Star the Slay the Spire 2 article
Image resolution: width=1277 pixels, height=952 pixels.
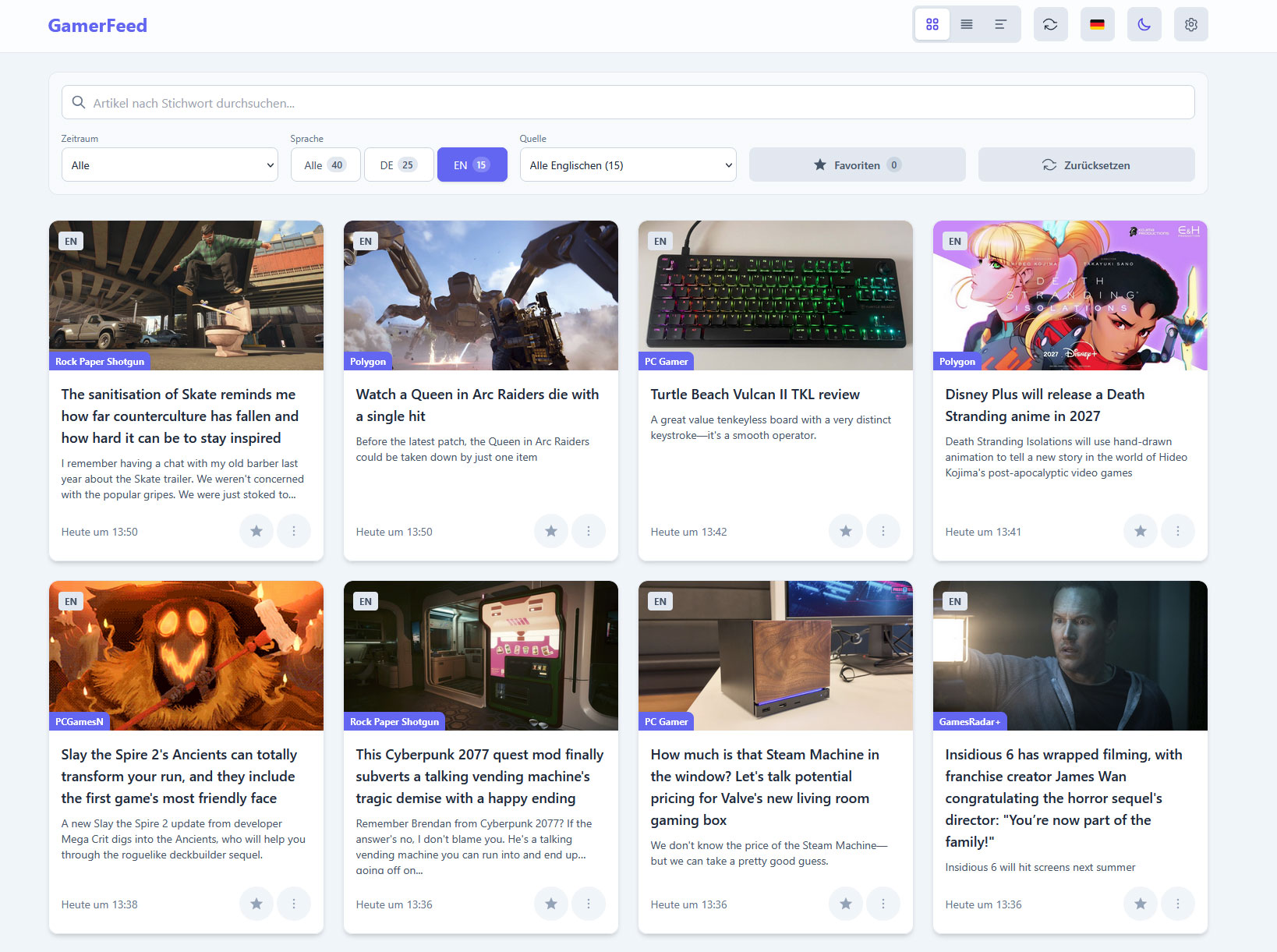click(x=256, y=904)
